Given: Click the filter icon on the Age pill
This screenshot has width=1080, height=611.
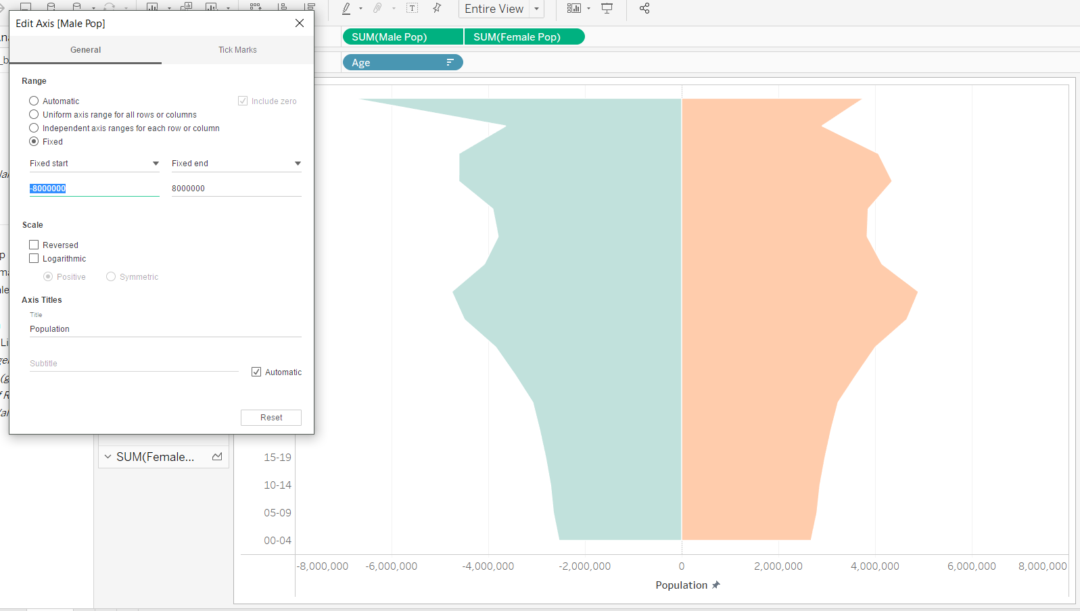Looking at the screenshot, I should coord(452,61).
